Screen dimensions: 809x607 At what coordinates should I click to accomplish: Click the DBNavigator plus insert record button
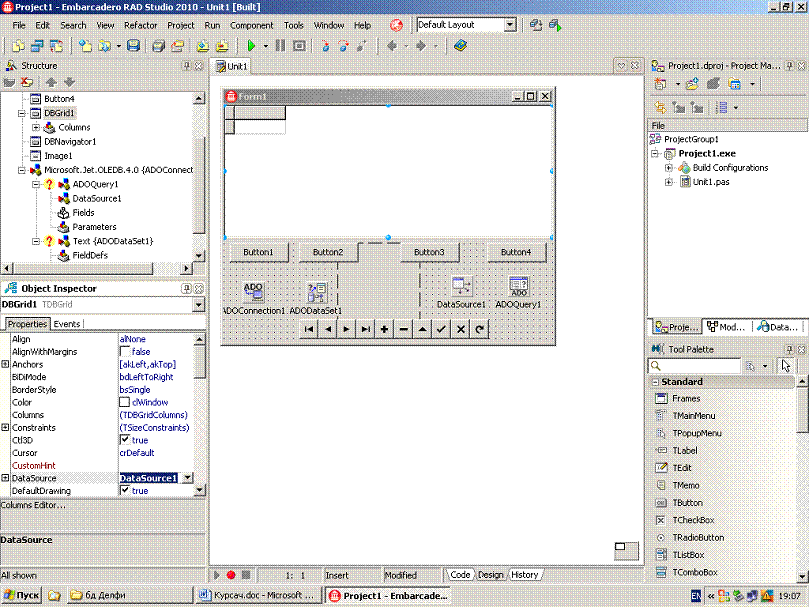tap(384, 328)
